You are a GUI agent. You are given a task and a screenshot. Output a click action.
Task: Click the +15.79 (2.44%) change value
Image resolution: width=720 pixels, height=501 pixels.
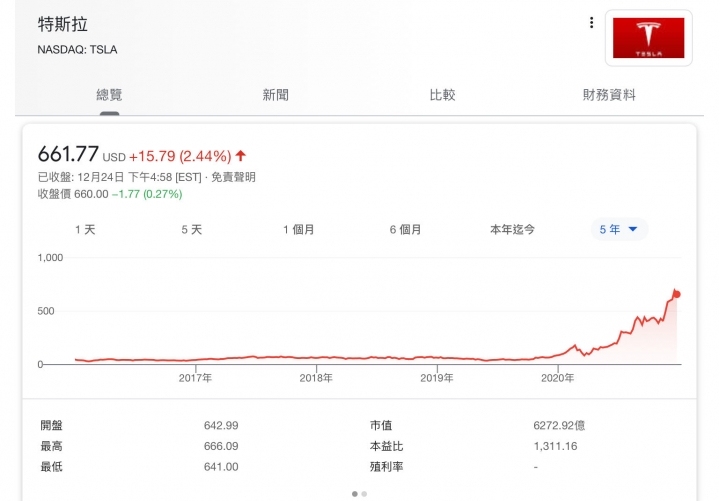tap(180, 156)
